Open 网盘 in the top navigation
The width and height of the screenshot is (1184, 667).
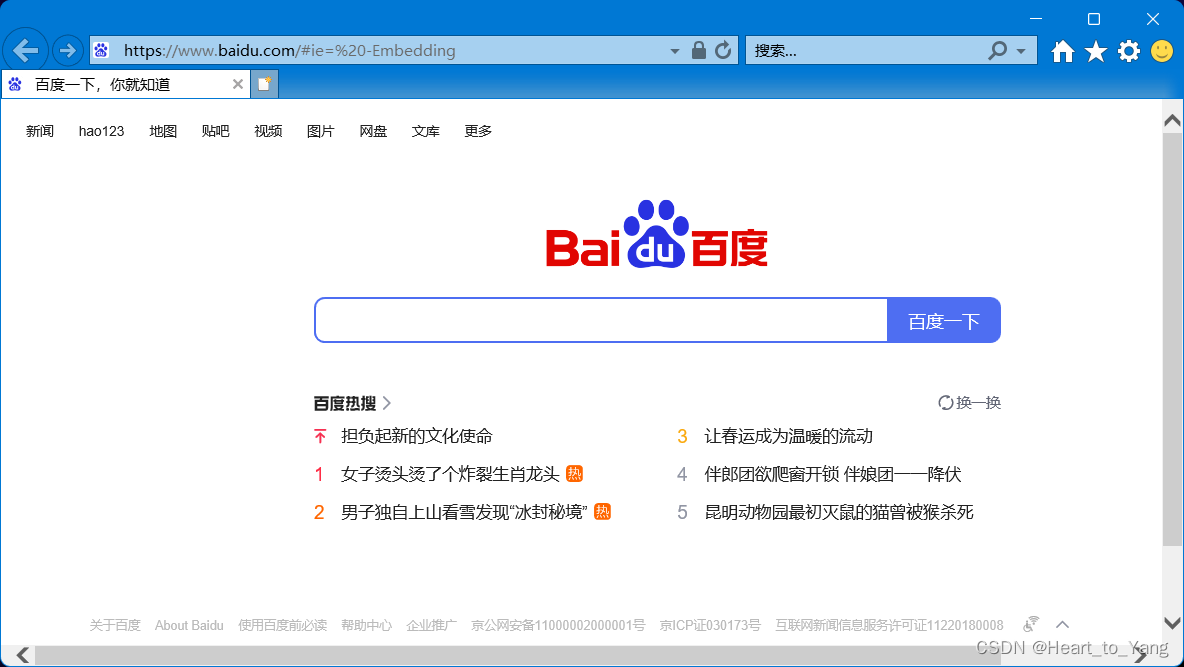(373, 131)
